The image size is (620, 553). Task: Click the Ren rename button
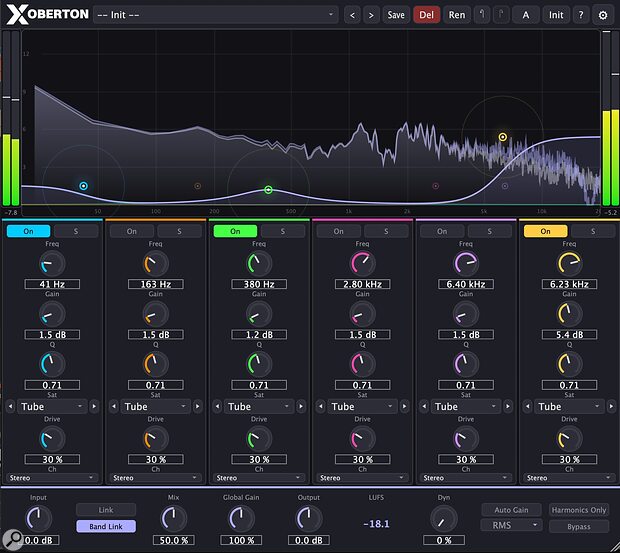pos(457,15)
